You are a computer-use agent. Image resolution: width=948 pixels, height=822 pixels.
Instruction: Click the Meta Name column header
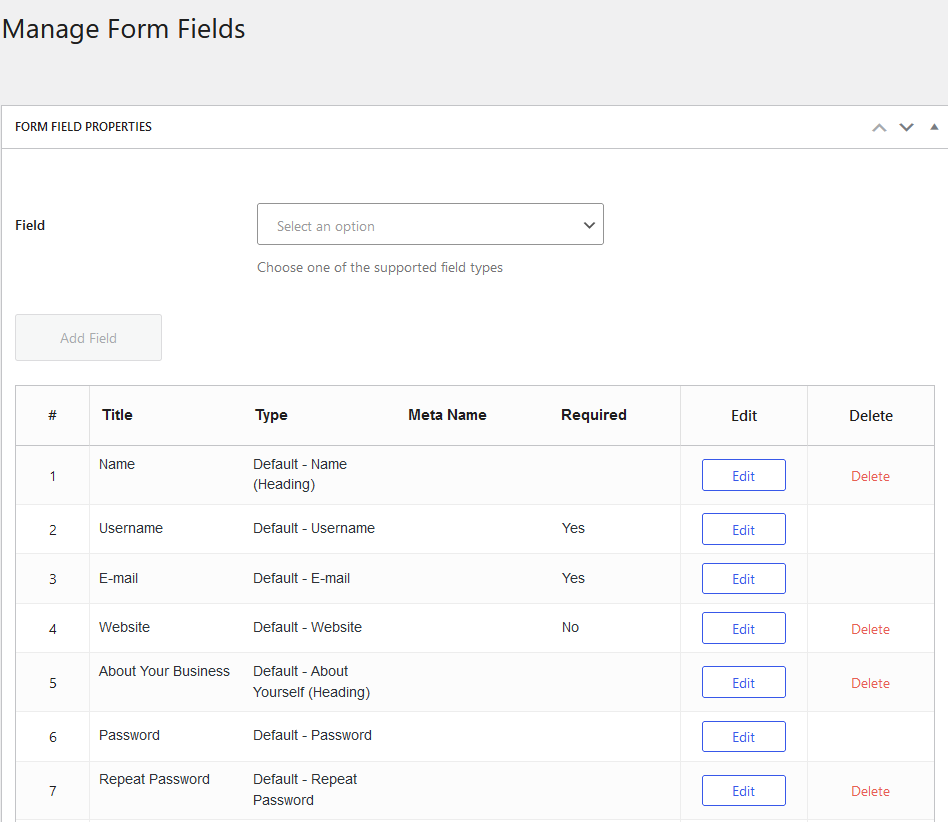[447, 415]
